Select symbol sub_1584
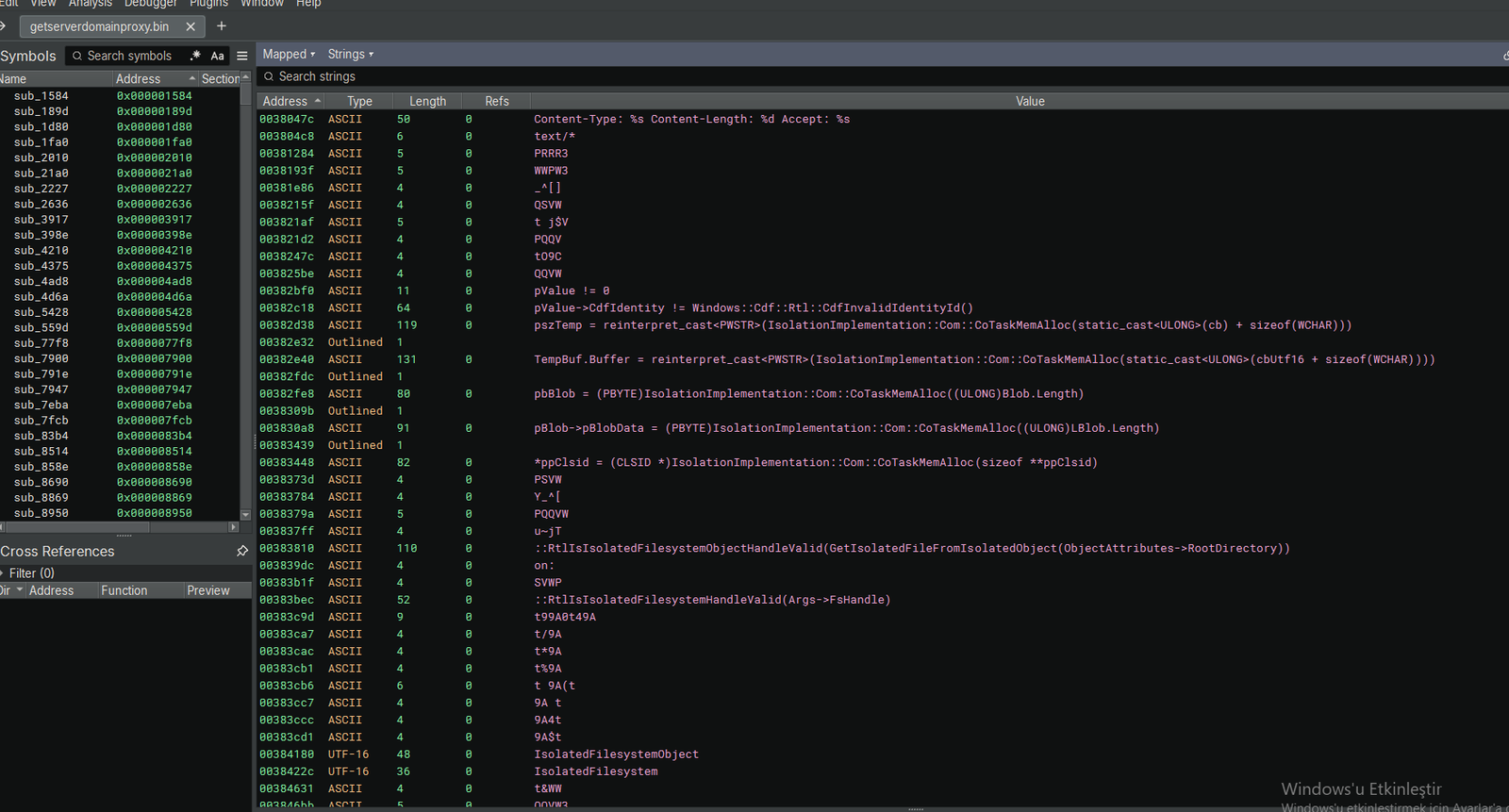Screen dimensions: 1509x812 click(x=41, y=95)
